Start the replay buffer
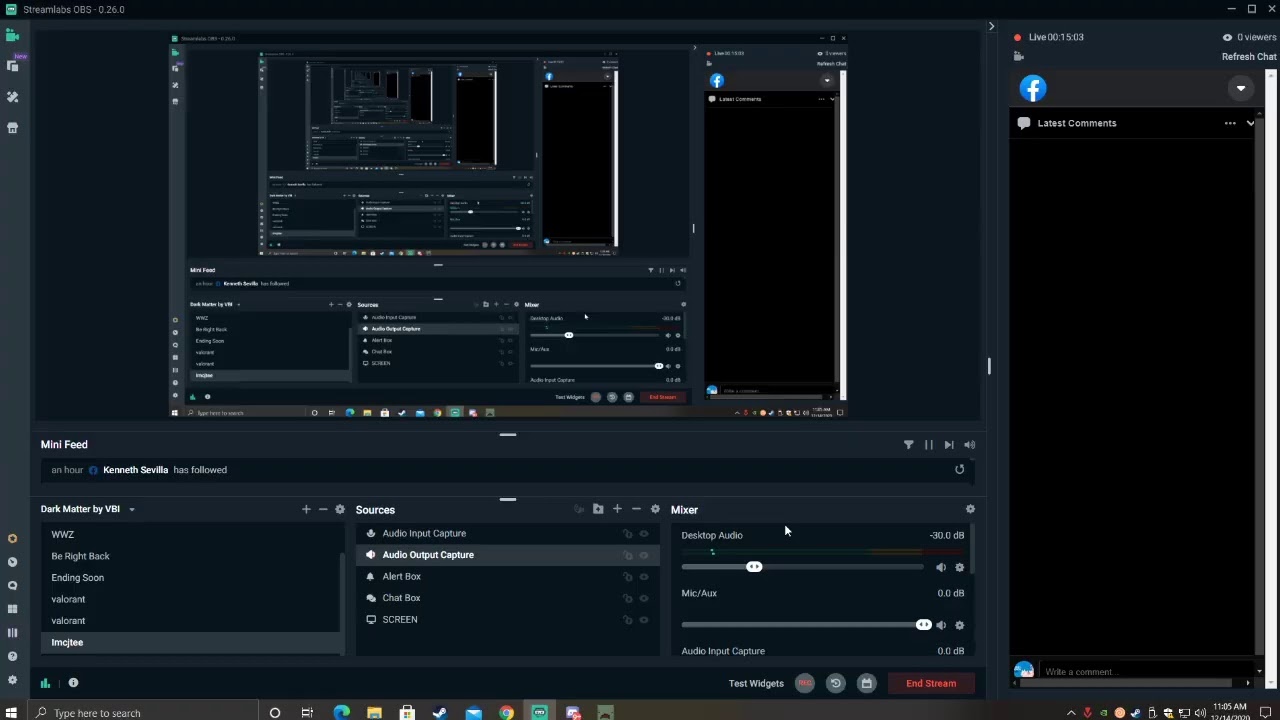This screenshot has height=720, width=1280. pos(835,683)
